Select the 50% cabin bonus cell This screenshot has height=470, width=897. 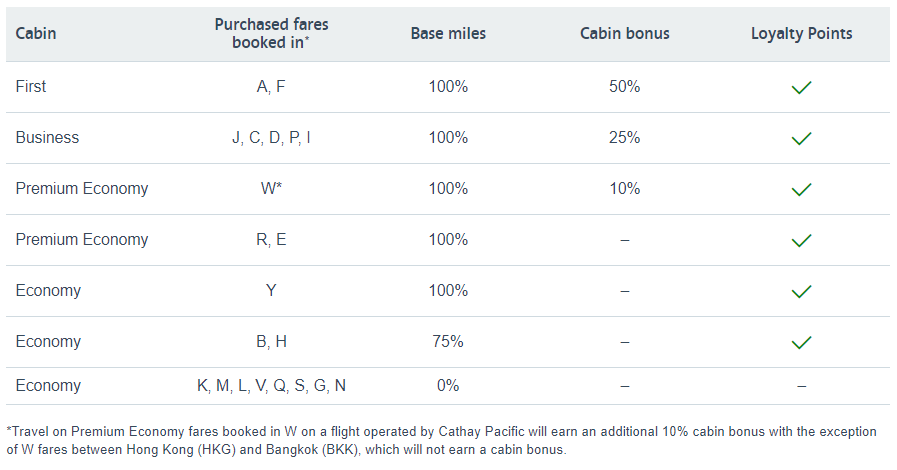click(x=625, y=86)
